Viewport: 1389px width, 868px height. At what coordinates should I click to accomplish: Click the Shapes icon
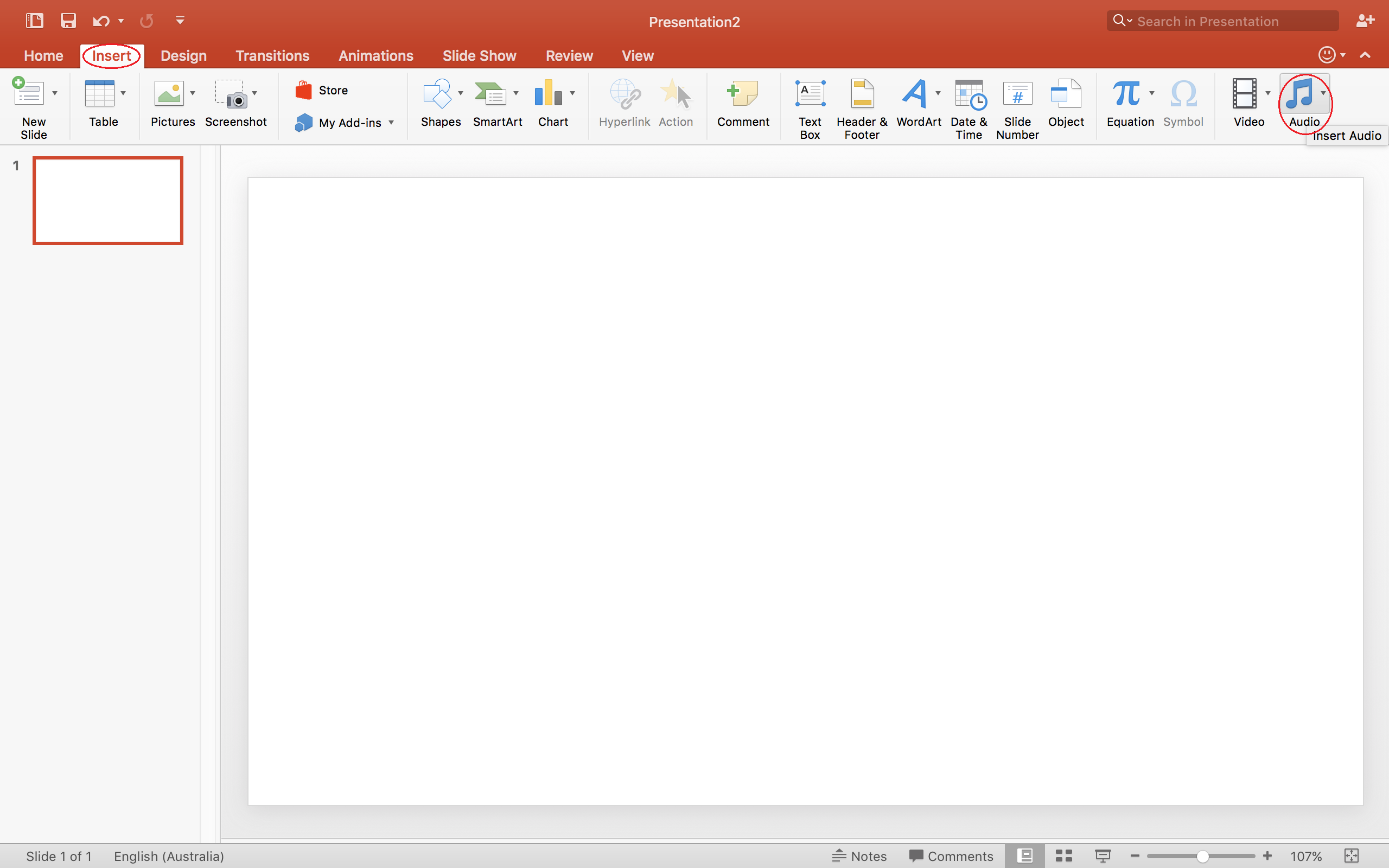(437, 93)
